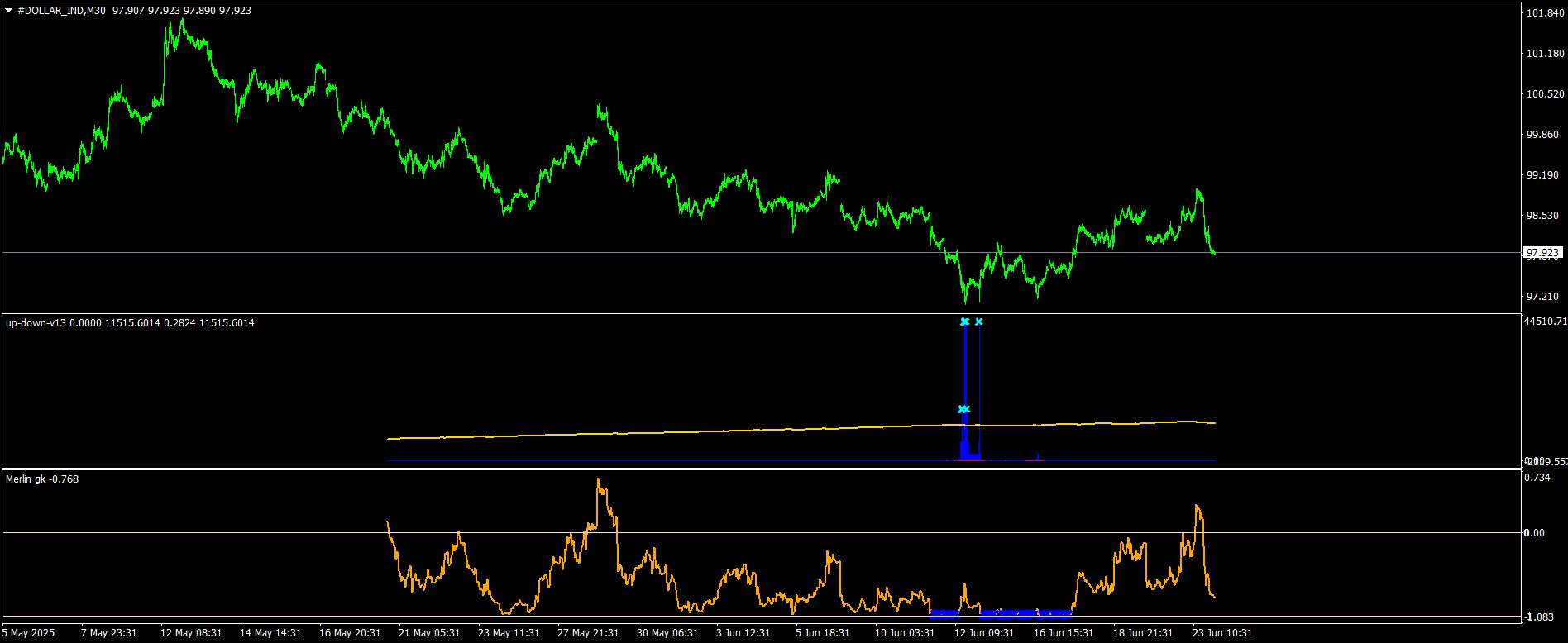Click the 12 May 08:31 time label
Image resolution: width=1568 pixels, height=643 pixels.
[191, 633]
